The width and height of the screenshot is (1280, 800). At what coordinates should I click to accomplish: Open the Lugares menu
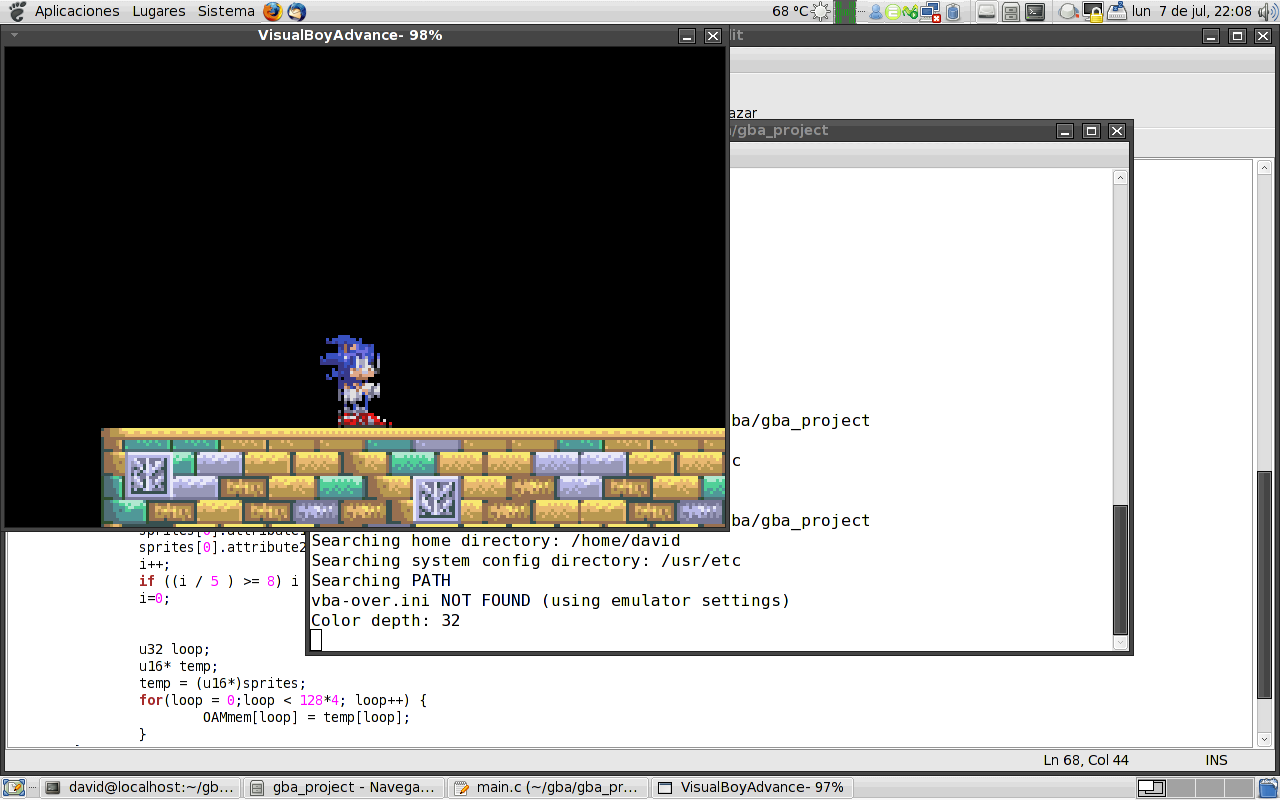(x=159, y=12)
